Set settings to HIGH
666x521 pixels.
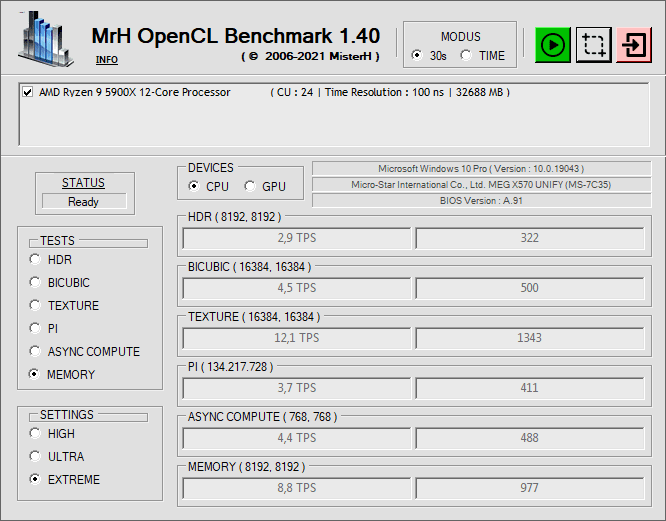[x=35, y=433]
